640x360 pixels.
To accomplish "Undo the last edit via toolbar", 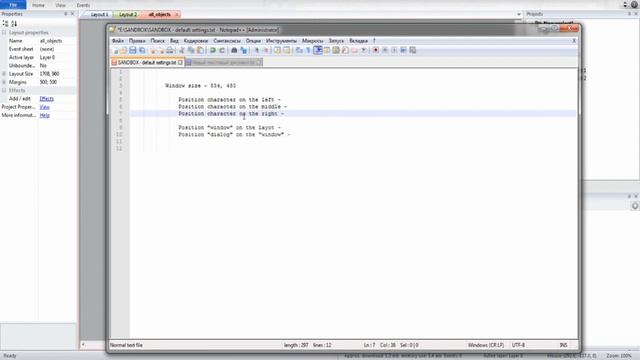I will click(213, 50).
